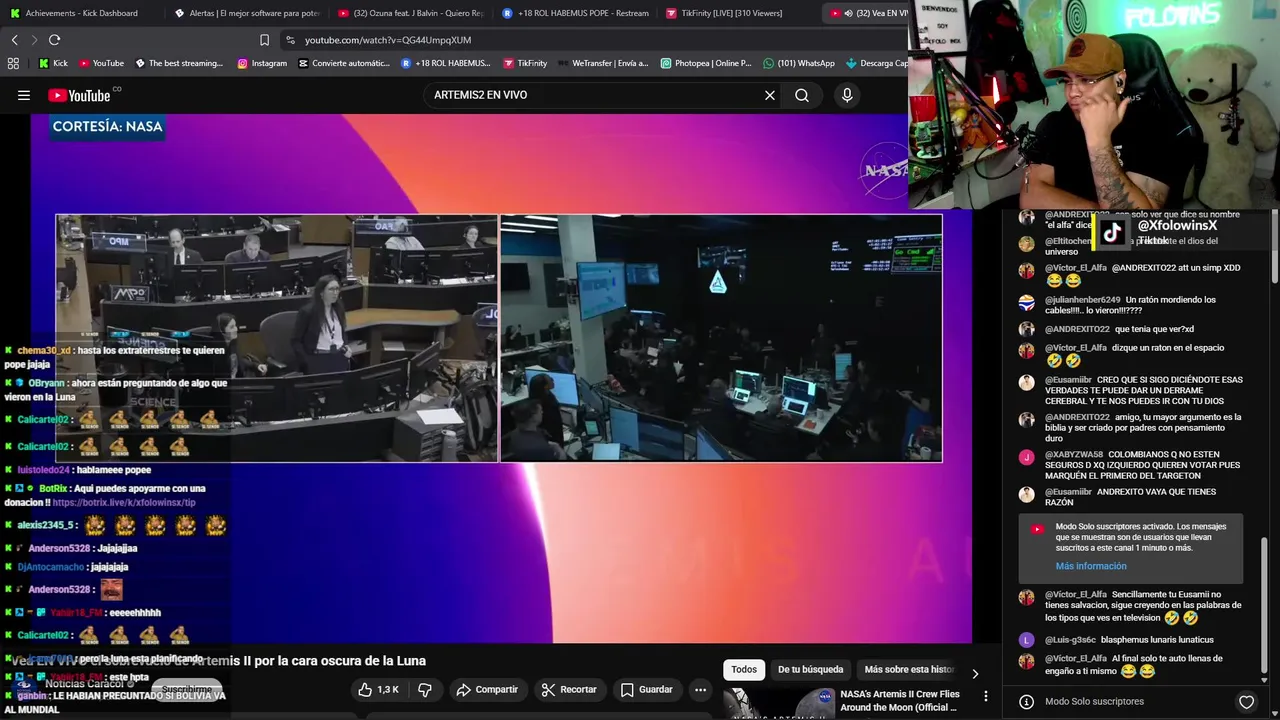Screen dimensions: 1280x720
Task: Bookmark this page with bookmark icon
Action: tap(264, 40)
